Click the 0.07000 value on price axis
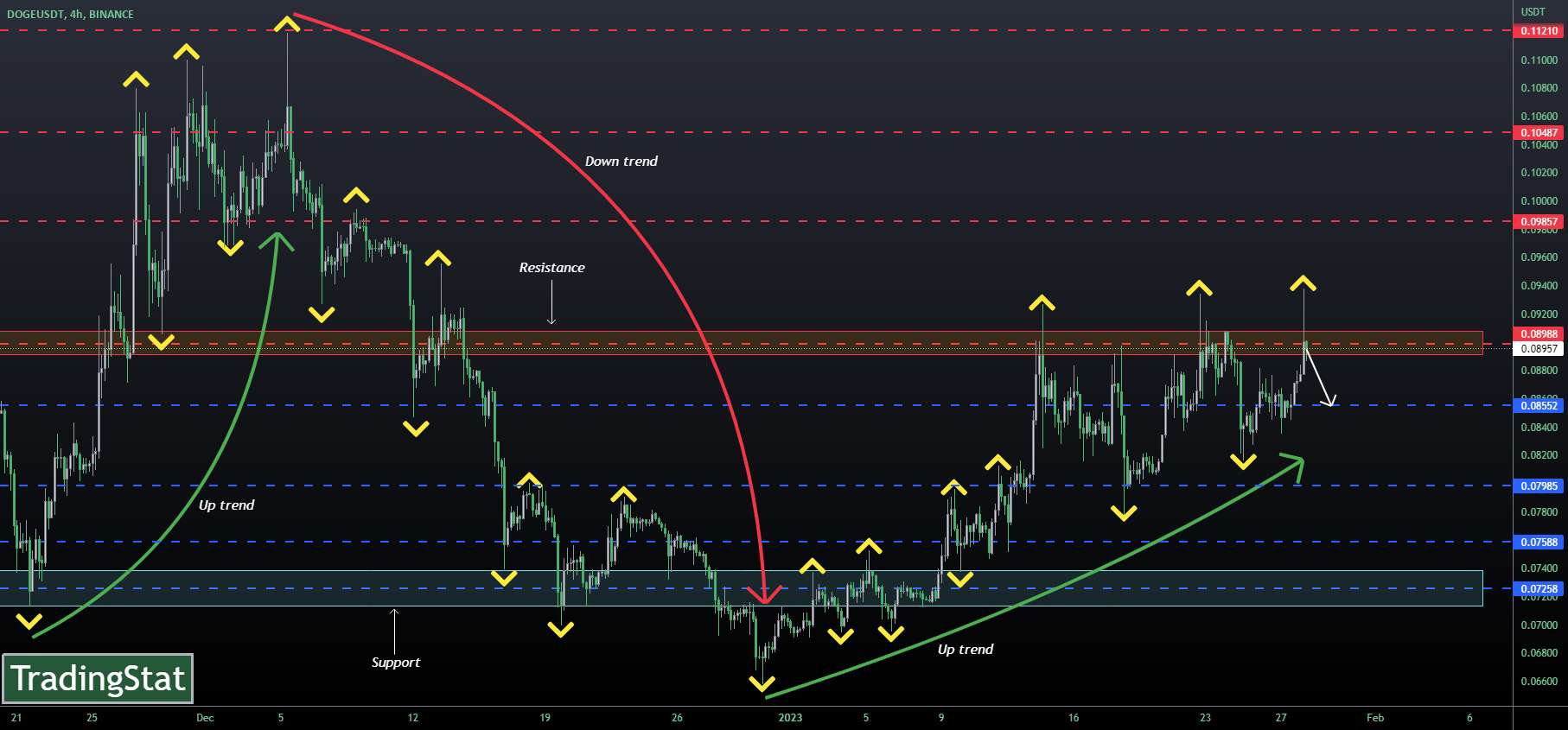Image resolution: width=1568 pixels, height=730 pixels. [x=1539, y=625]
